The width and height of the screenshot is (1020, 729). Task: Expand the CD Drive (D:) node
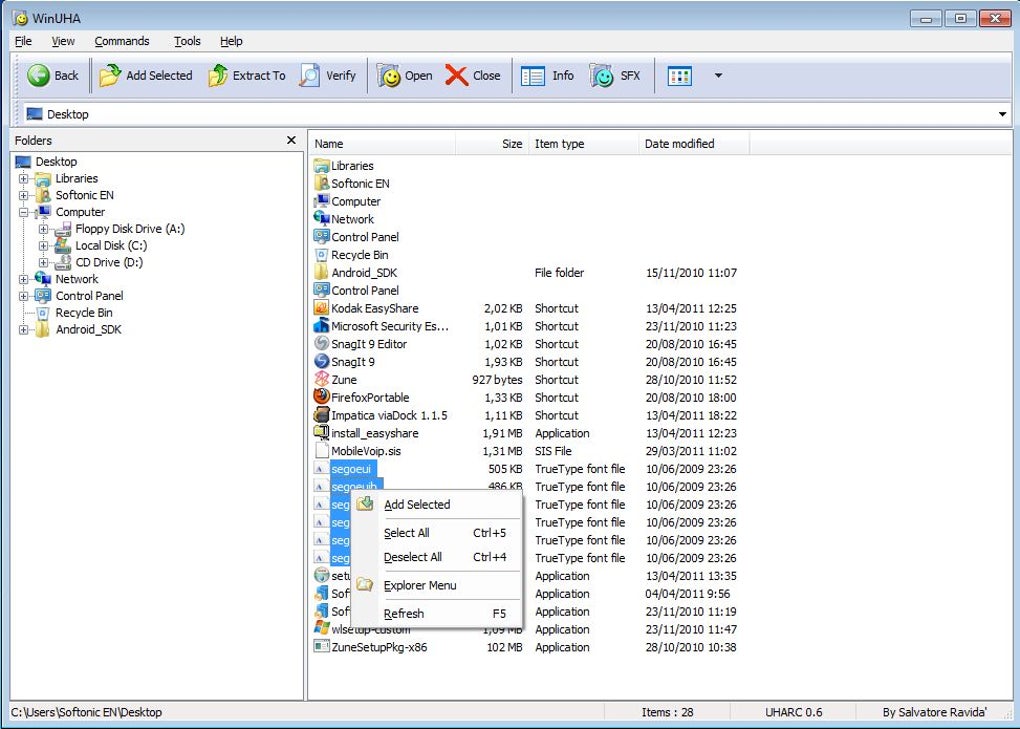click(x=44, y=263)
